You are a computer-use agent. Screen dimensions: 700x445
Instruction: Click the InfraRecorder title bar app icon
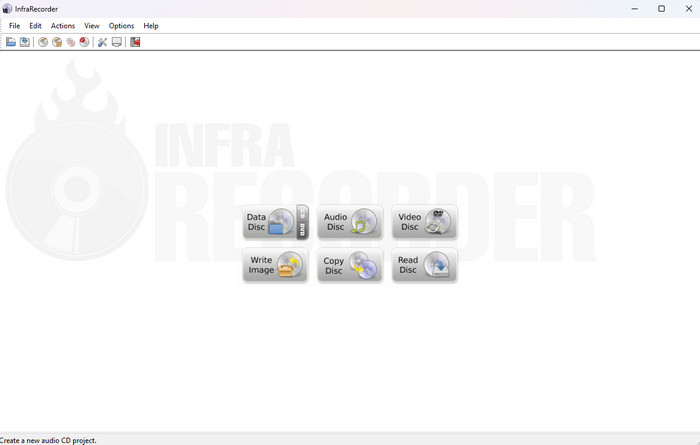(x=7, y=9)
